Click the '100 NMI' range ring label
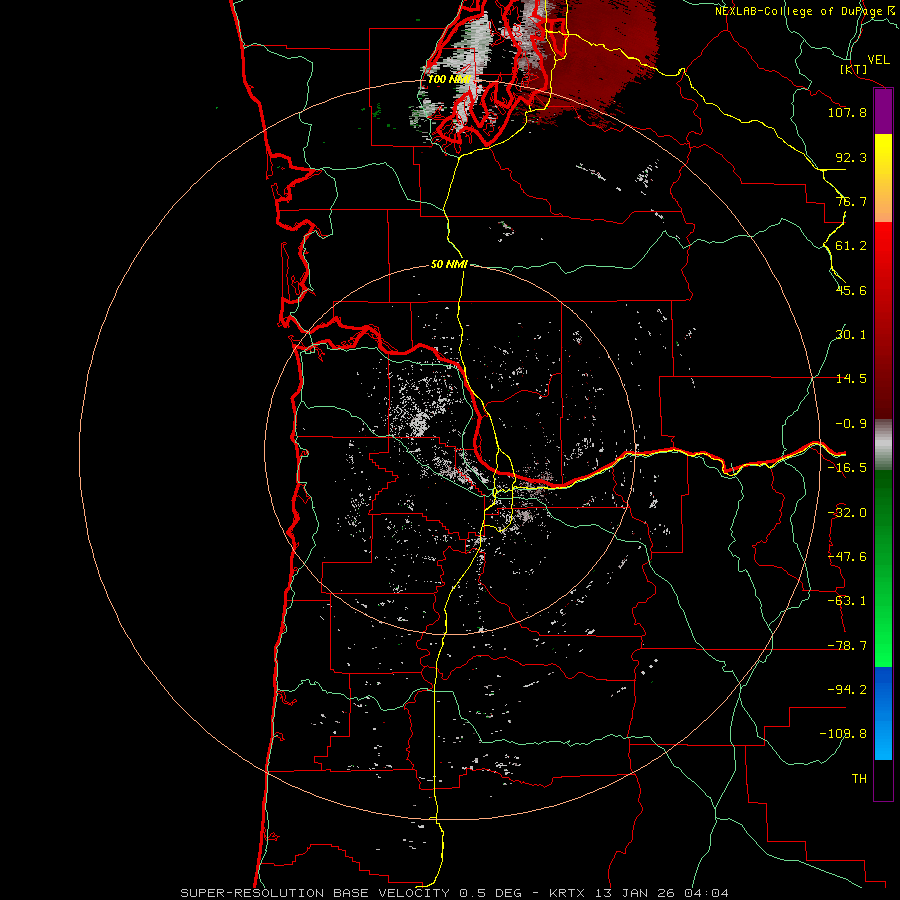This screenshot has width=900, height=900. pos(449,79)
